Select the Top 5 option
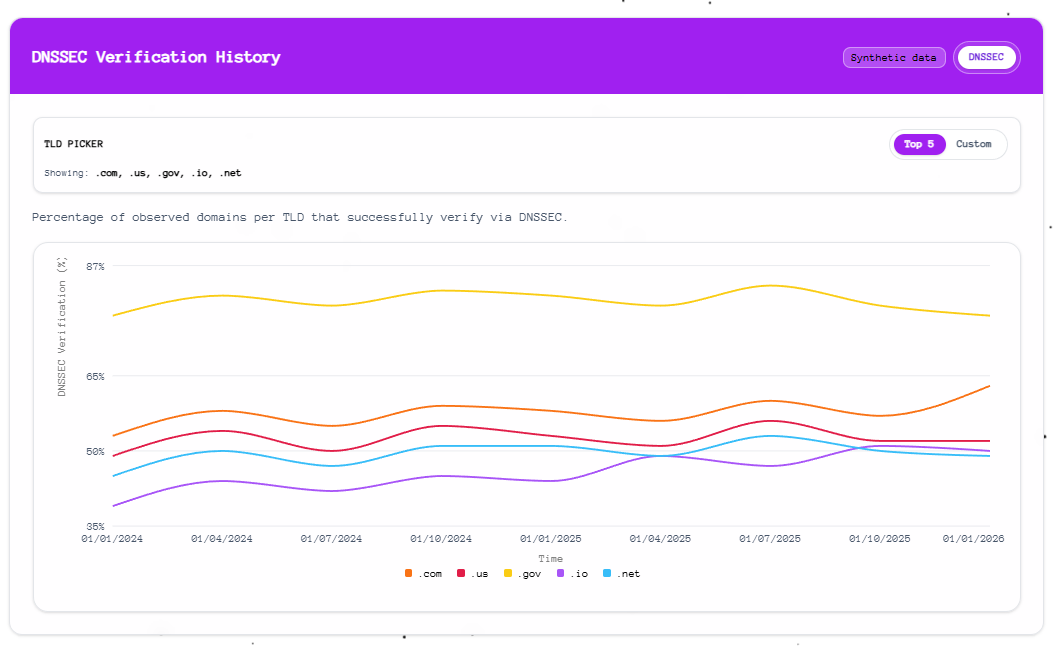This screenshot has width=1058, height=647. [x=919, y=144]
